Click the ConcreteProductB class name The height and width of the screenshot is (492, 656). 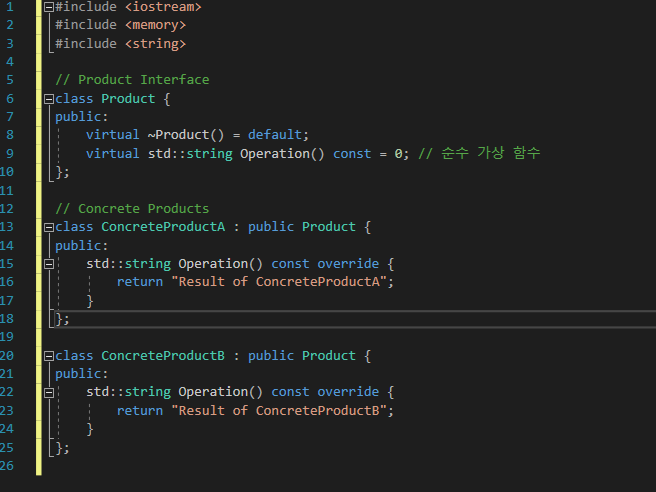click(x=163, y=356)
